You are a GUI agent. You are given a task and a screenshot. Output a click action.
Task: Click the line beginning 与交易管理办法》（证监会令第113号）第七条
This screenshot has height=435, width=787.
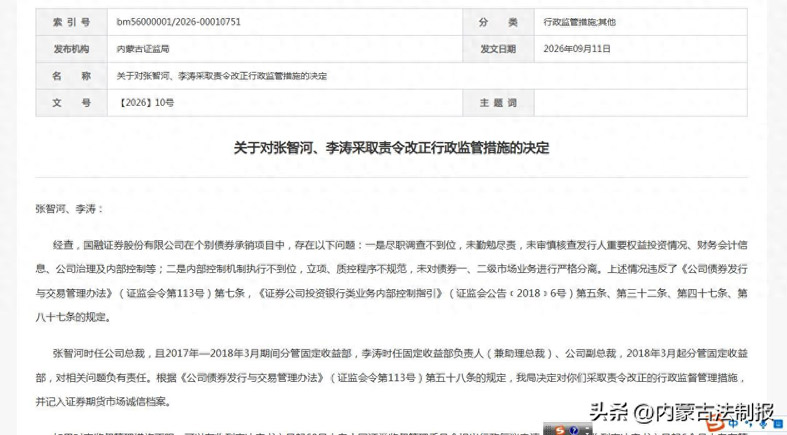click(x=391, y=294)
